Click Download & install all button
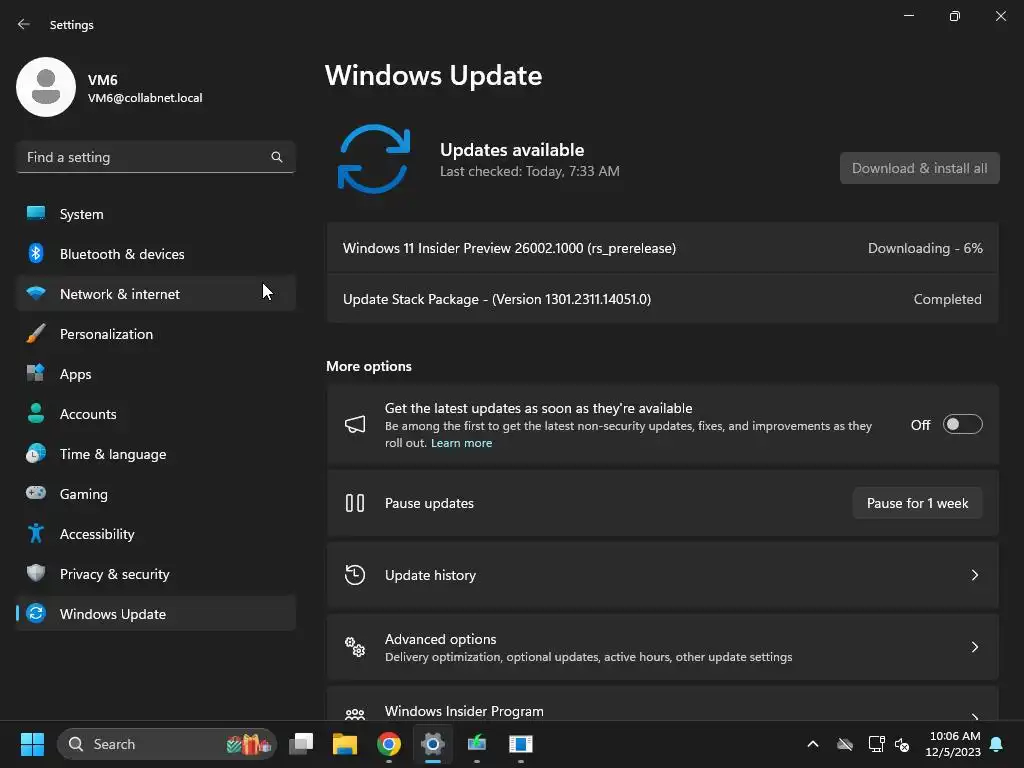 point(920,168)
